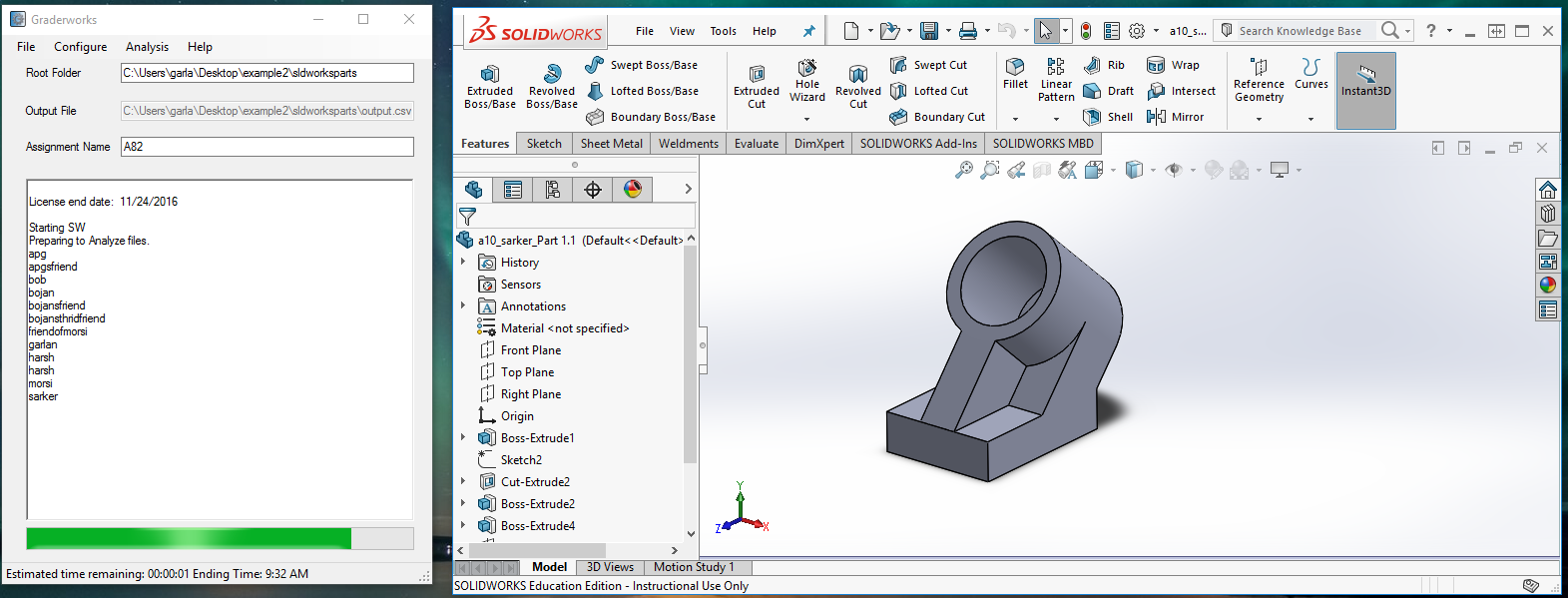The image size is (1568, 598).
Task: Switch to the Sketch ribbon tab
Action: click(x=544, y=144)
